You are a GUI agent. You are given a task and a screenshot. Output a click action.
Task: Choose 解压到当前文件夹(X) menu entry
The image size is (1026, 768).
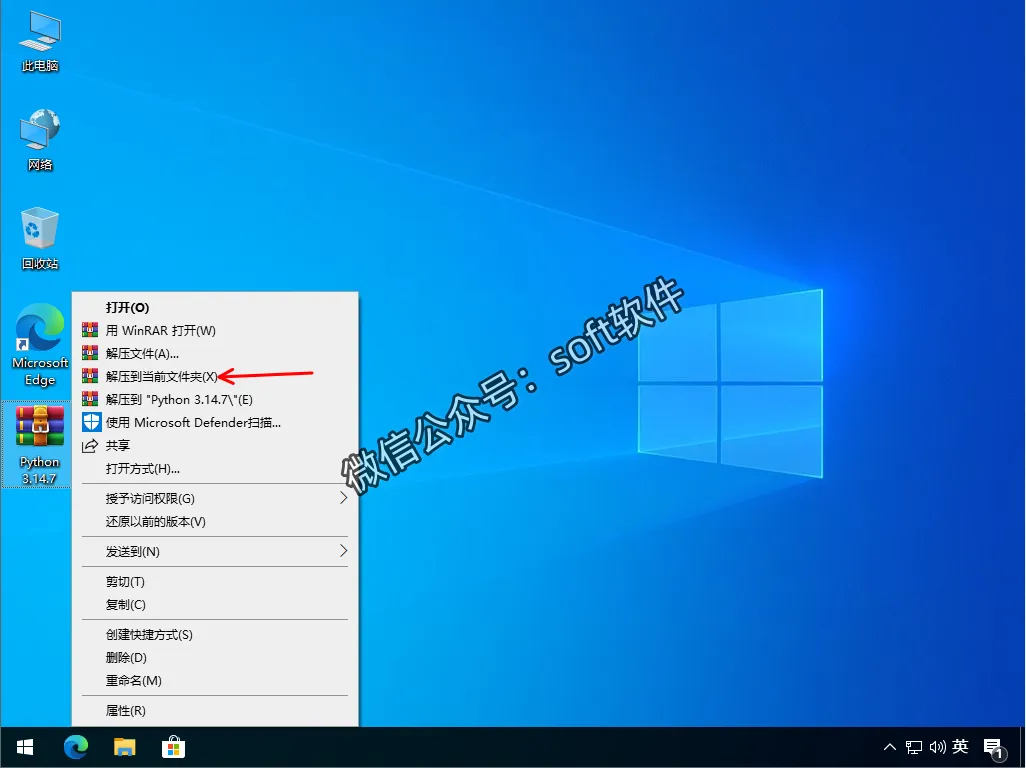pos(215,377)
